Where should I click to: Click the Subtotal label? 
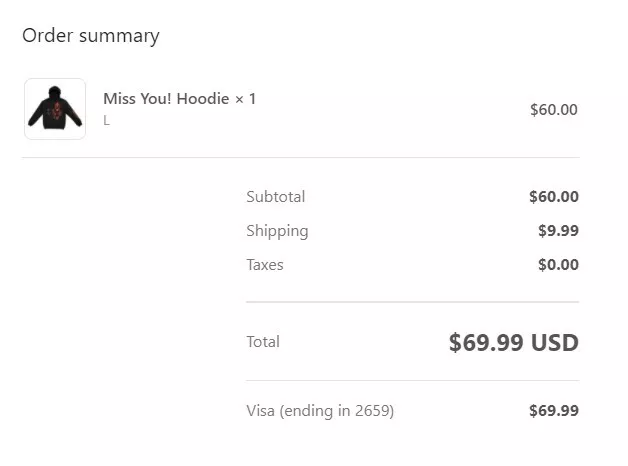tap(276, 197)
